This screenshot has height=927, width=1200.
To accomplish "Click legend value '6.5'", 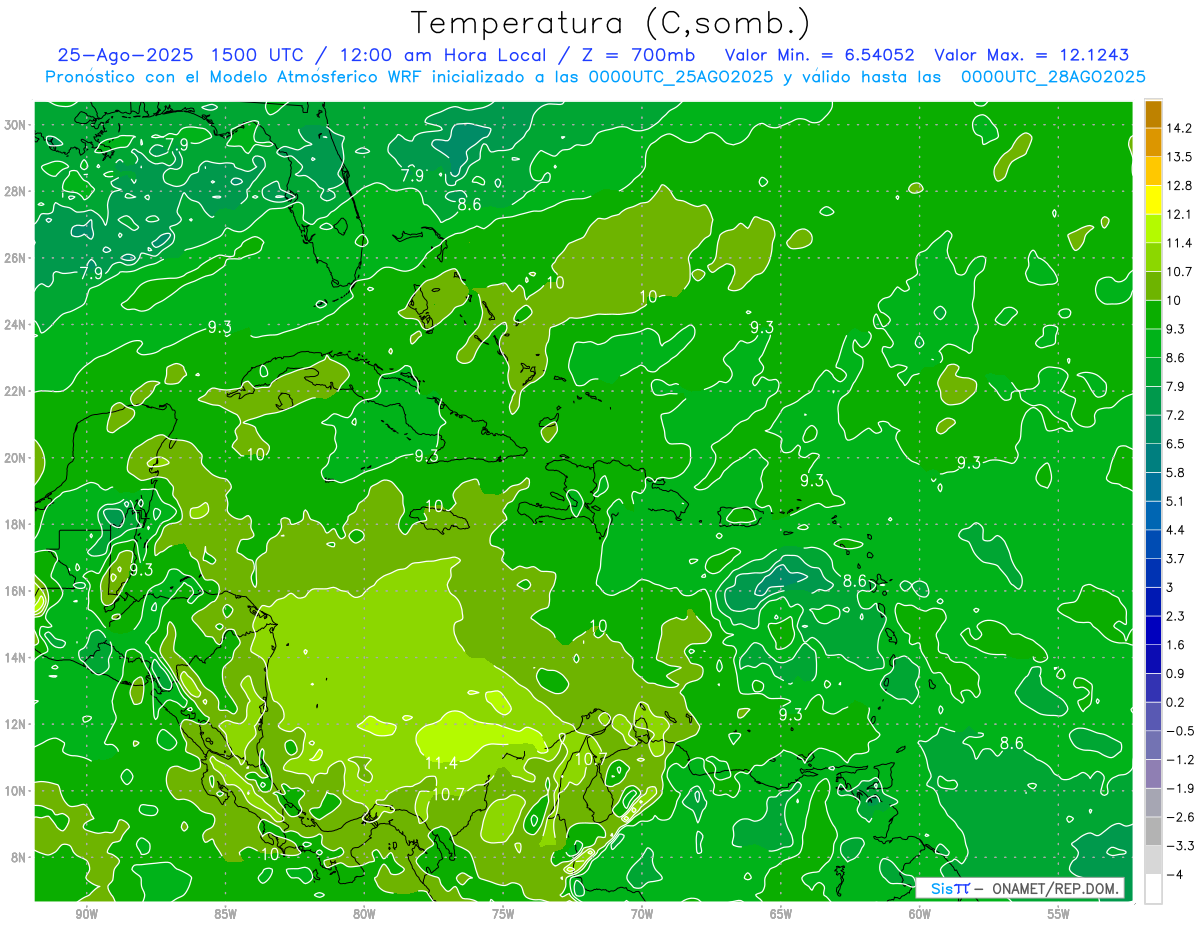I will 1176,443.
